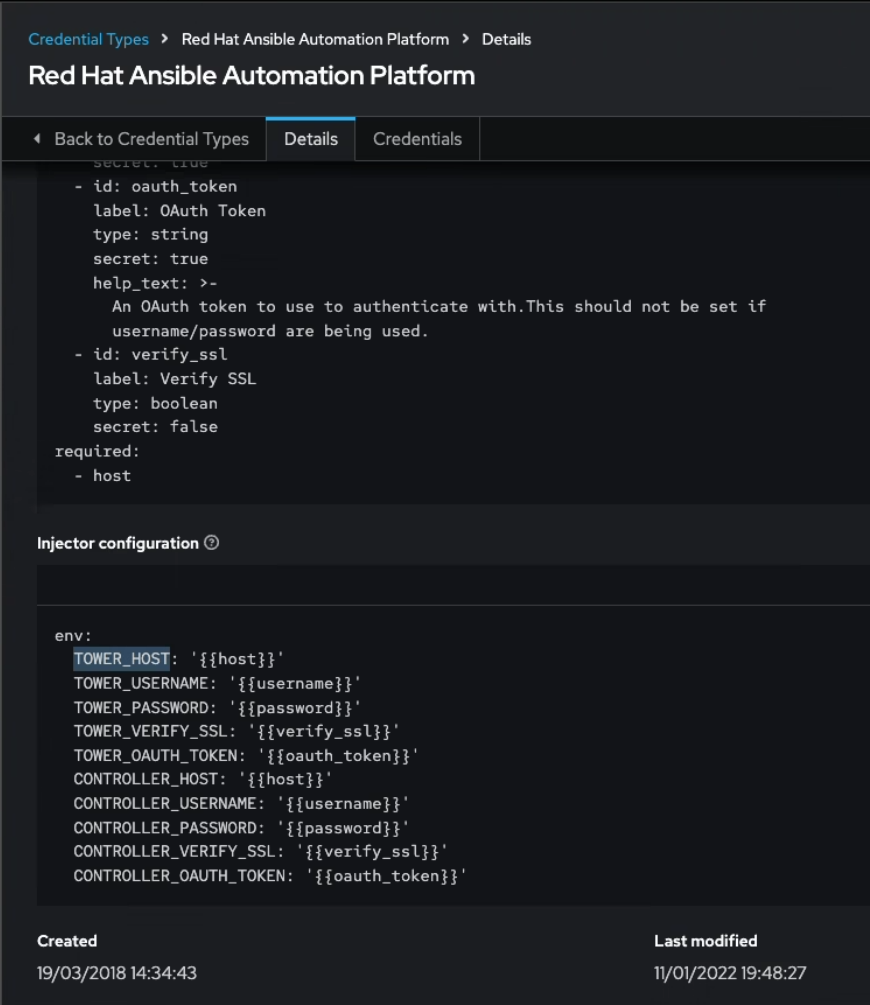Image resolution: width=870 pixels, height=1005 pixels.
Task: Click the CONTROLLER_OAUTH_TOKEN line
Action: [x=270, y=876]
